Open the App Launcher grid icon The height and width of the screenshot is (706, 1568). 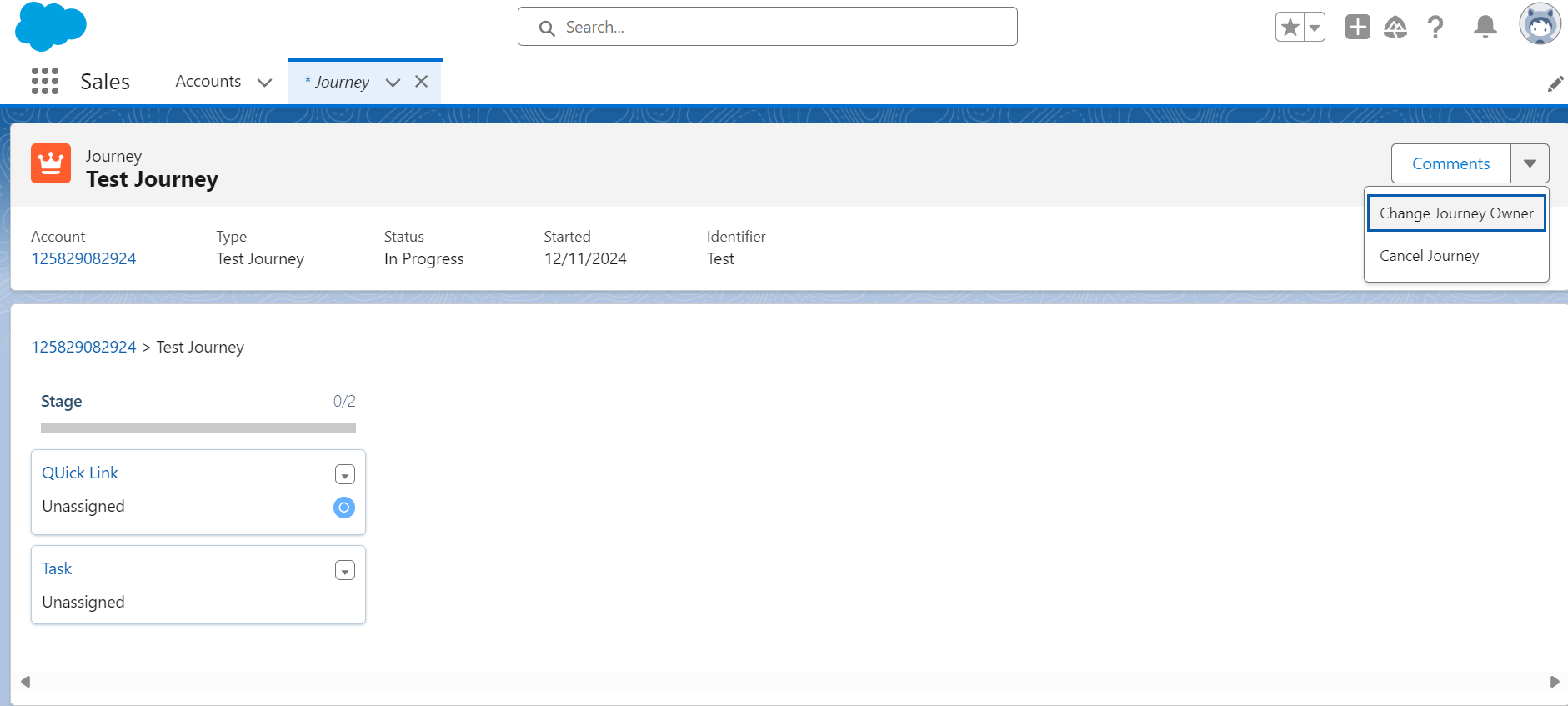pyautogui.click(x=45, y=82)
